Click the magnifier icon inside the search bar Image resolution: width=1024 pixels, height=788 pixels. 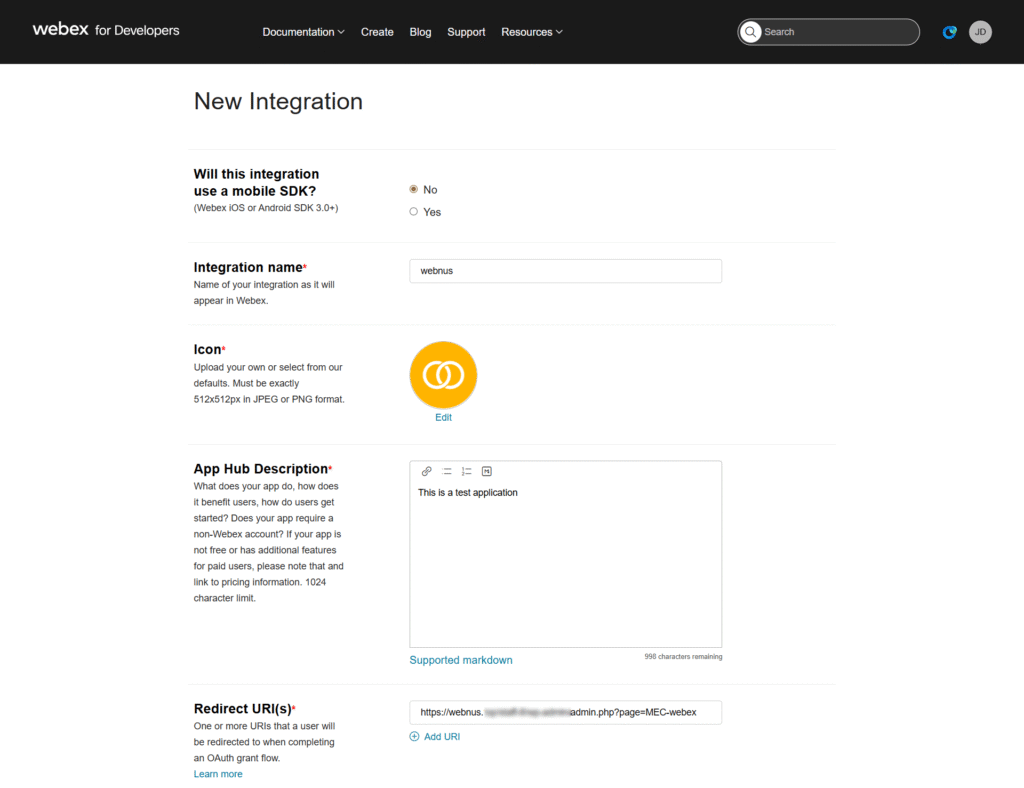(x=751, y=32)
